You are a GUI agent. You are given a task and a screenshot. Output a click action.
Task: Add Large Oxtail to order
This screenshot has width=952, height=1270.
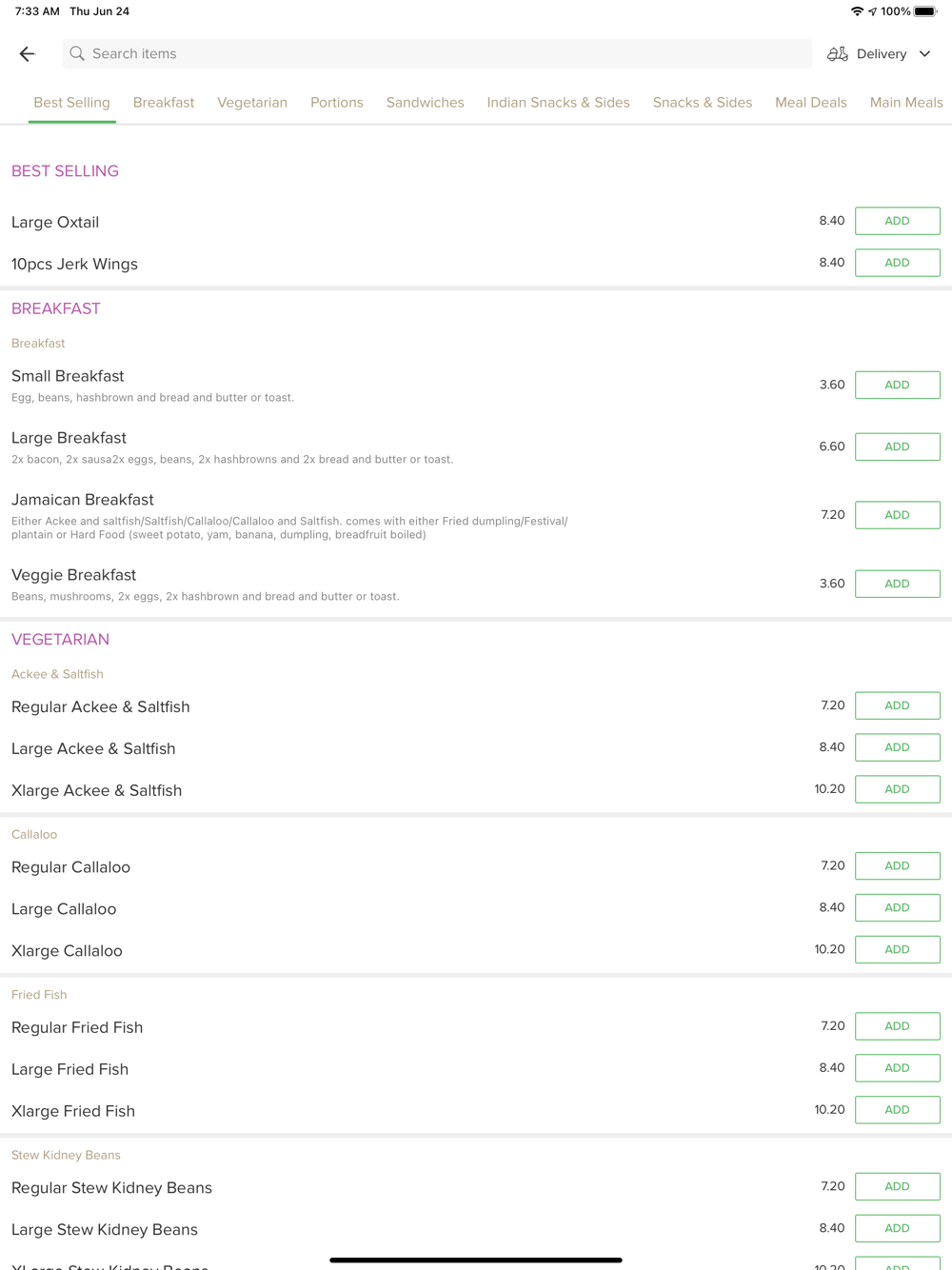(897, 221)
